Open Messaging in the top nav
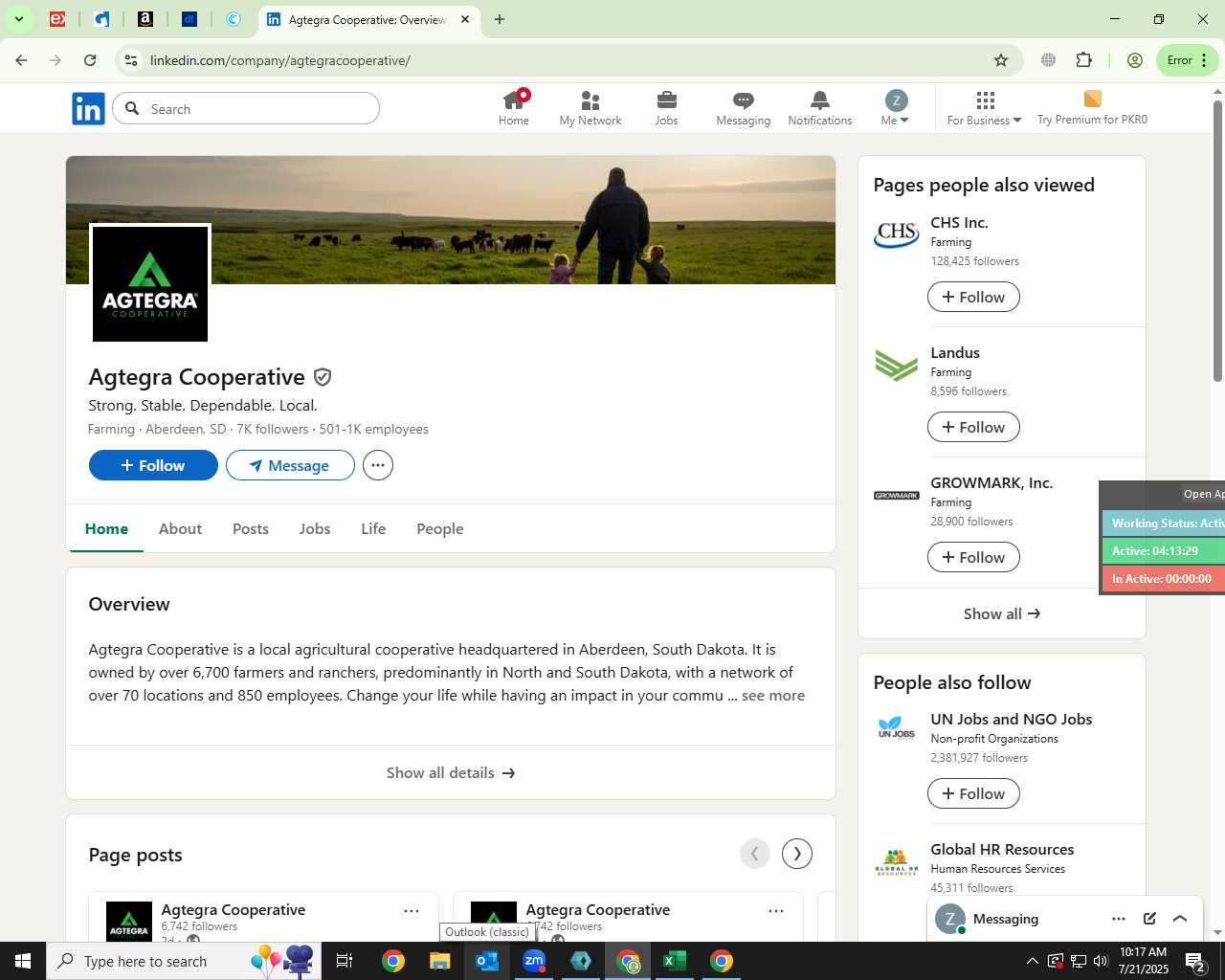This screenshot has width=1225, height=980. click(x=744, y=107)
